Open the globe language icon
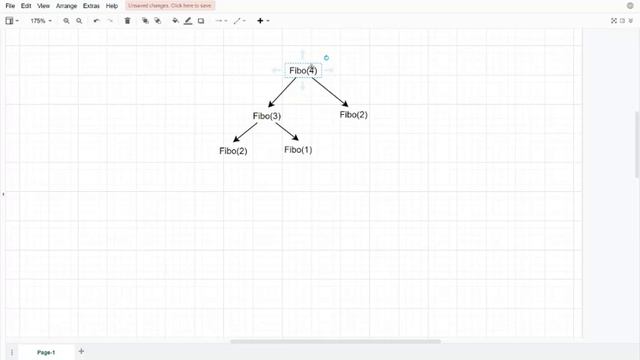 coord(630,6)
